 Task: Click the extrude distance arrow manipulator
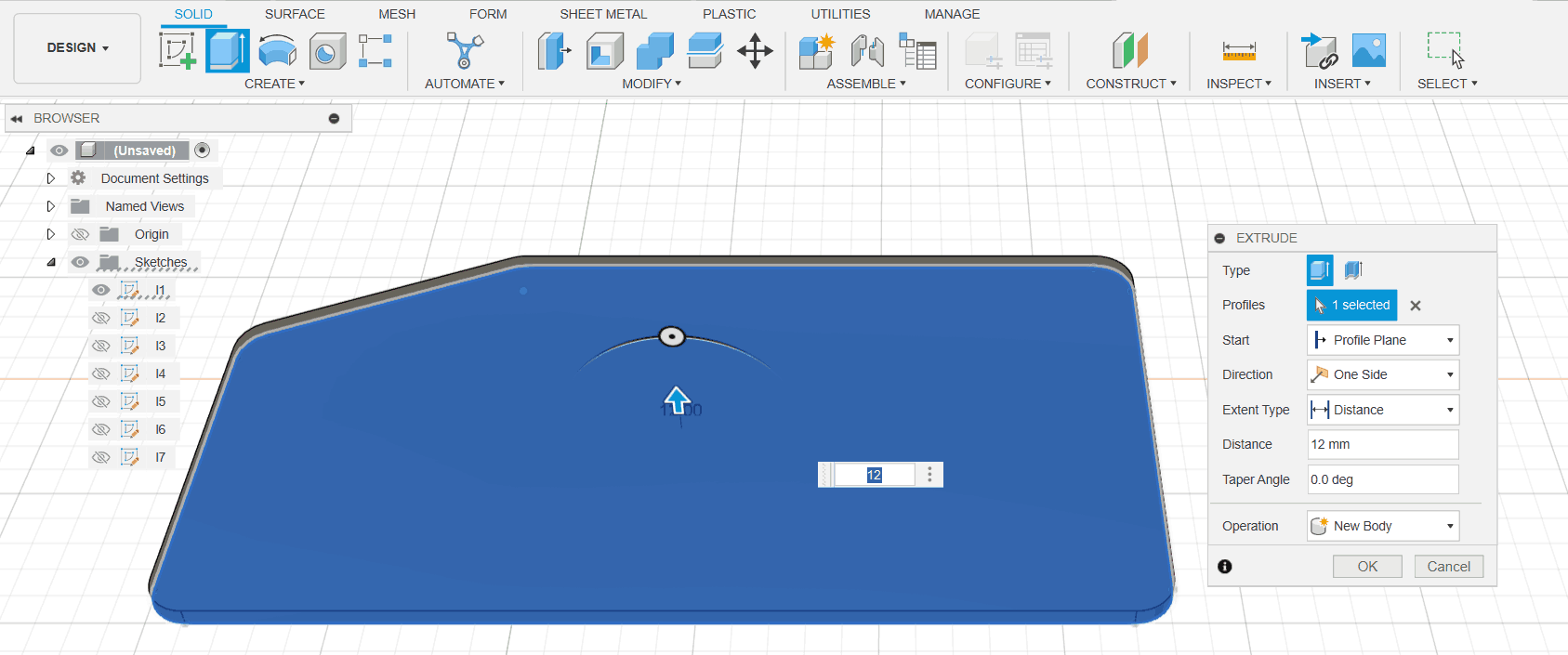677,400
